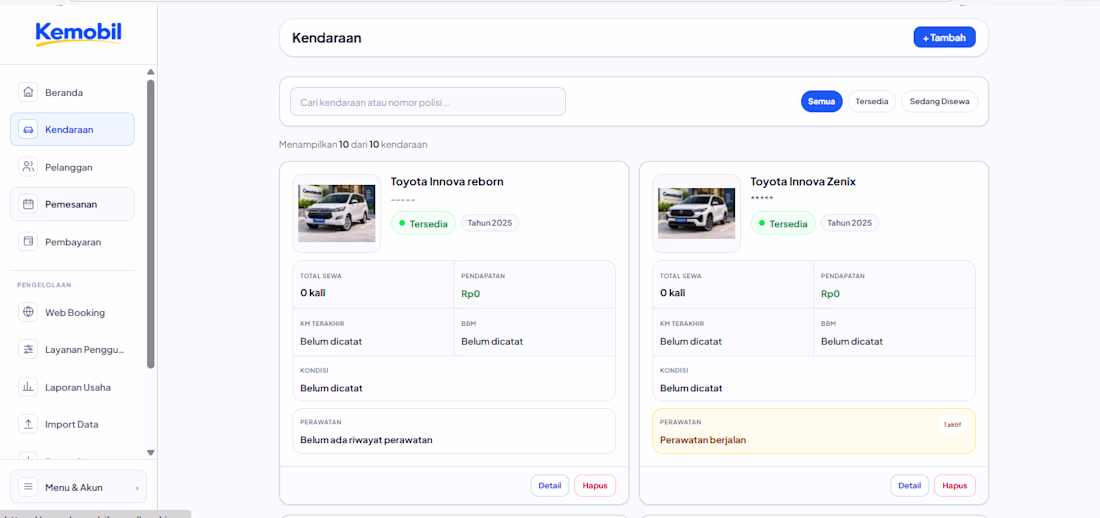Open Import Data page

pos(72,424)
